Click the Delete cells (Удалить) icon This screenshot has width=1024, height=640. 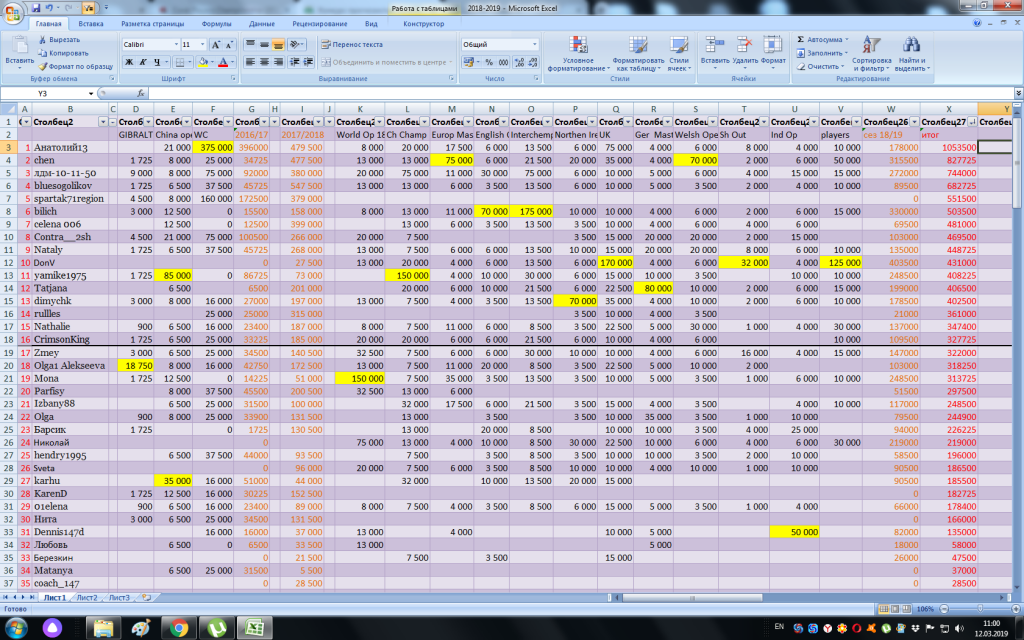[744, 45]
